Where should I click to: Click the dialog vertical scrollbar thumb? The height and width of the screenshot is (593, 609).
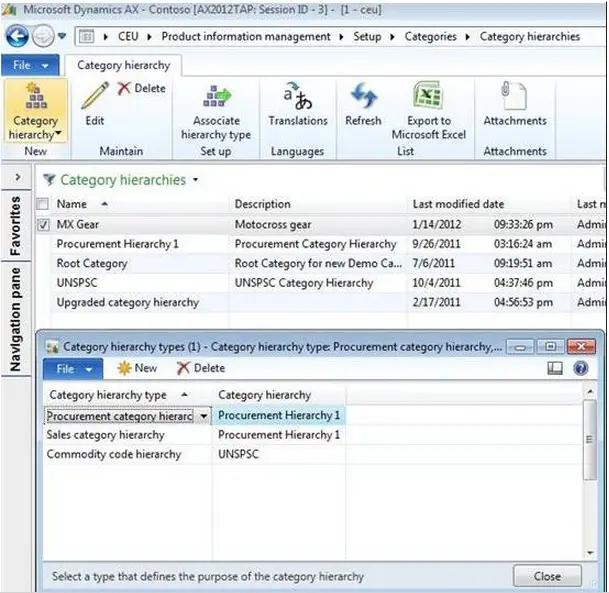click(x=590, y=440)
